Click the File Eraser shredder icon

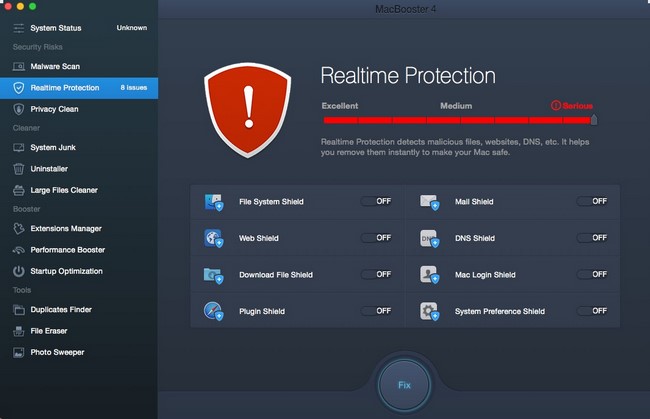point(19,331)
